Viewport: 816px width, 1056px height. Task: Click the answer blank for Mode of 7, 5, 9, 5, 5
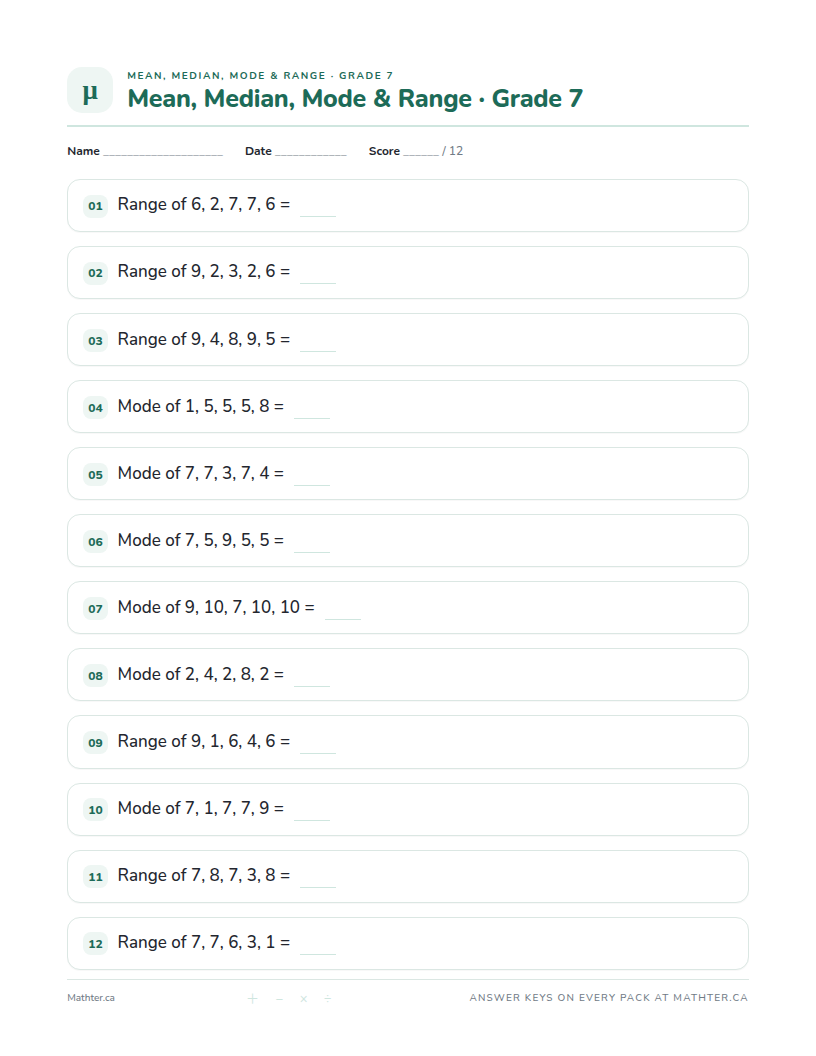point(312,541)
